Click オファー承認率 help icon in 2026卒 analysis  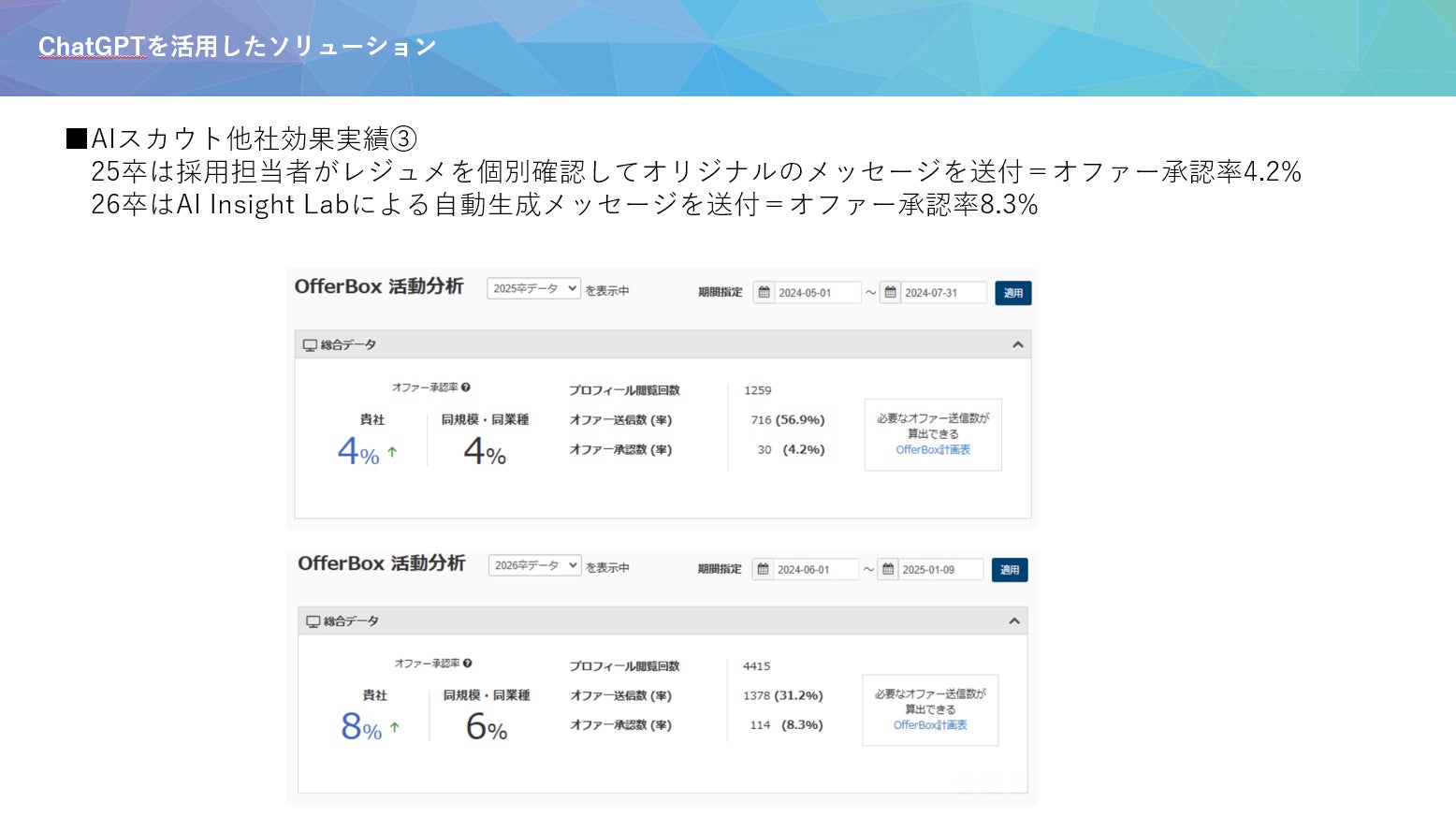pyautogui.click(x=468, y=664)
